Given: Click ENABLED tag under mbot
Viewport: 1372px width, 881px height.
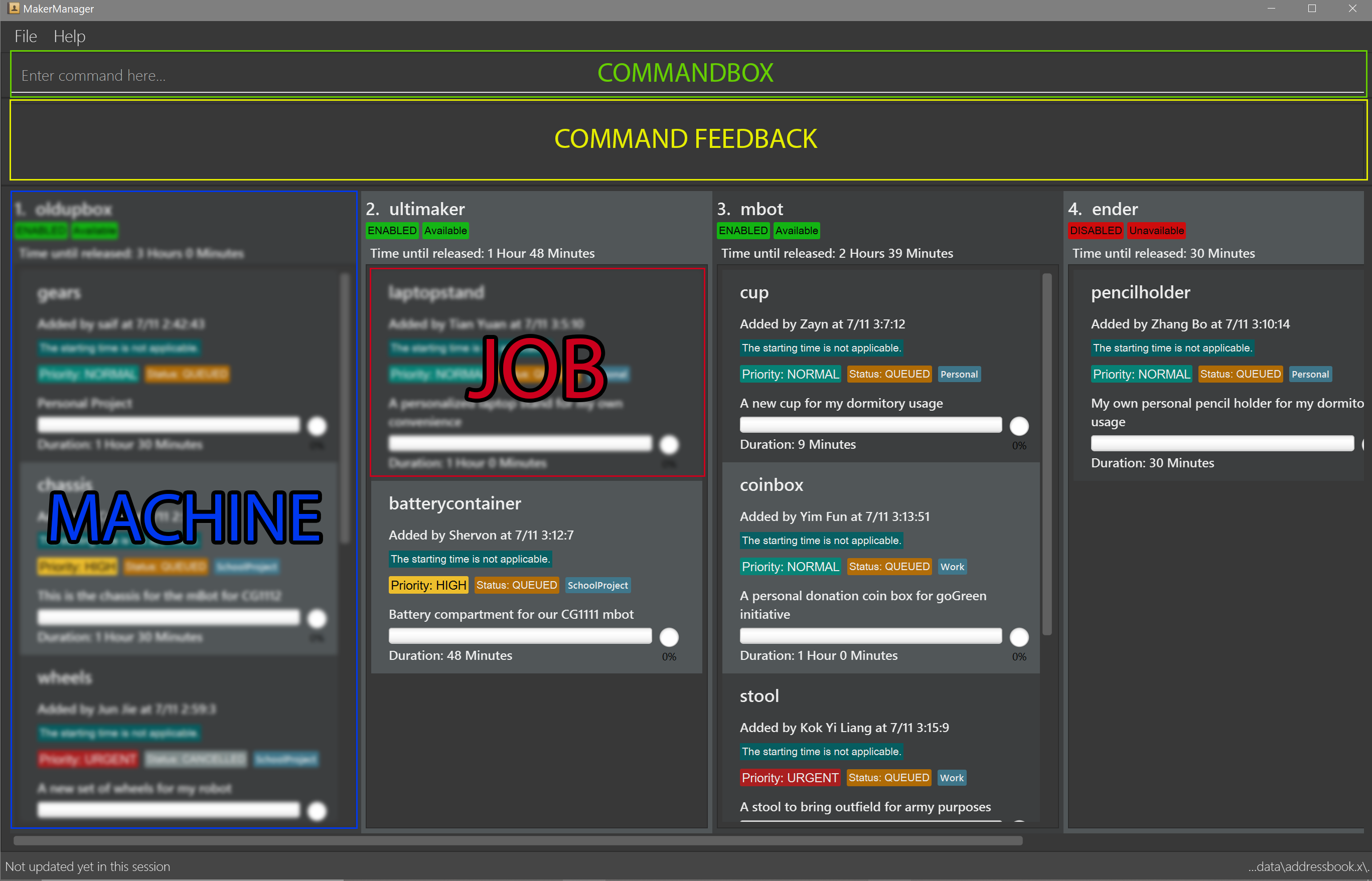Looking at the screenshot, I should [743, 231].
